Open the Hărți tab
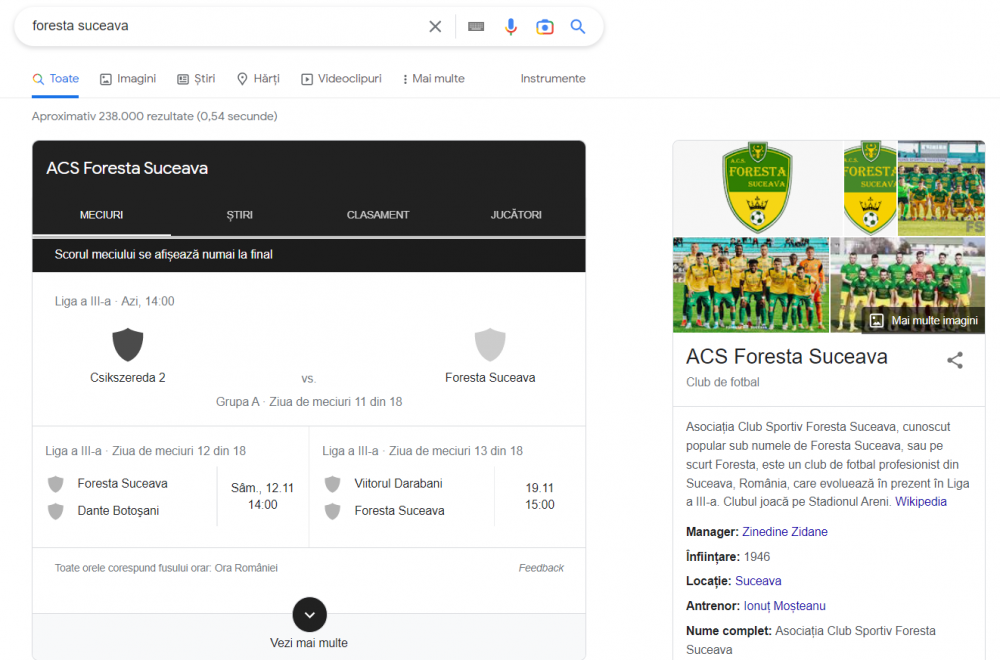 (258, 79)
